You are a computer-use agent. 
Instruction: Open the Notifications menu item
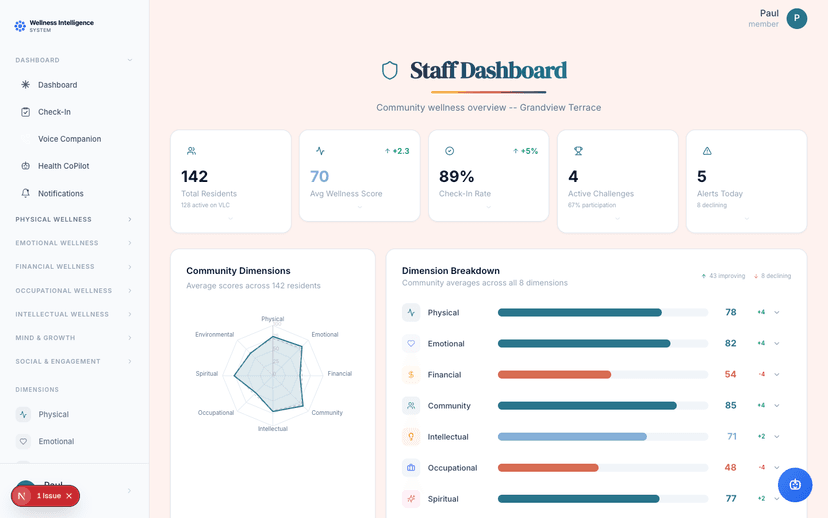coord(74,193)
